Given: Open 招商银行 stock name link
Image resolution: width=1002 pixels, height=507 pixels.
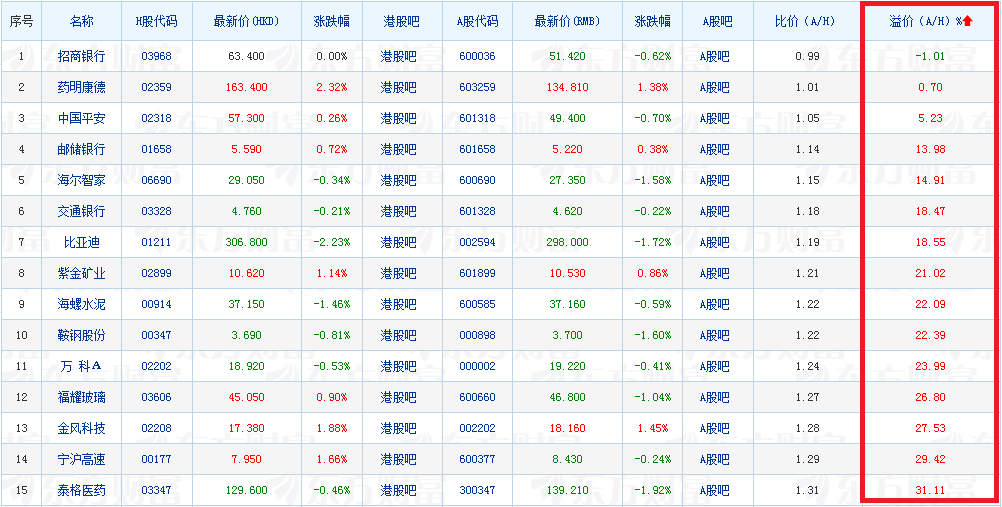Looking at the screenshot, I should click(81, 56).
